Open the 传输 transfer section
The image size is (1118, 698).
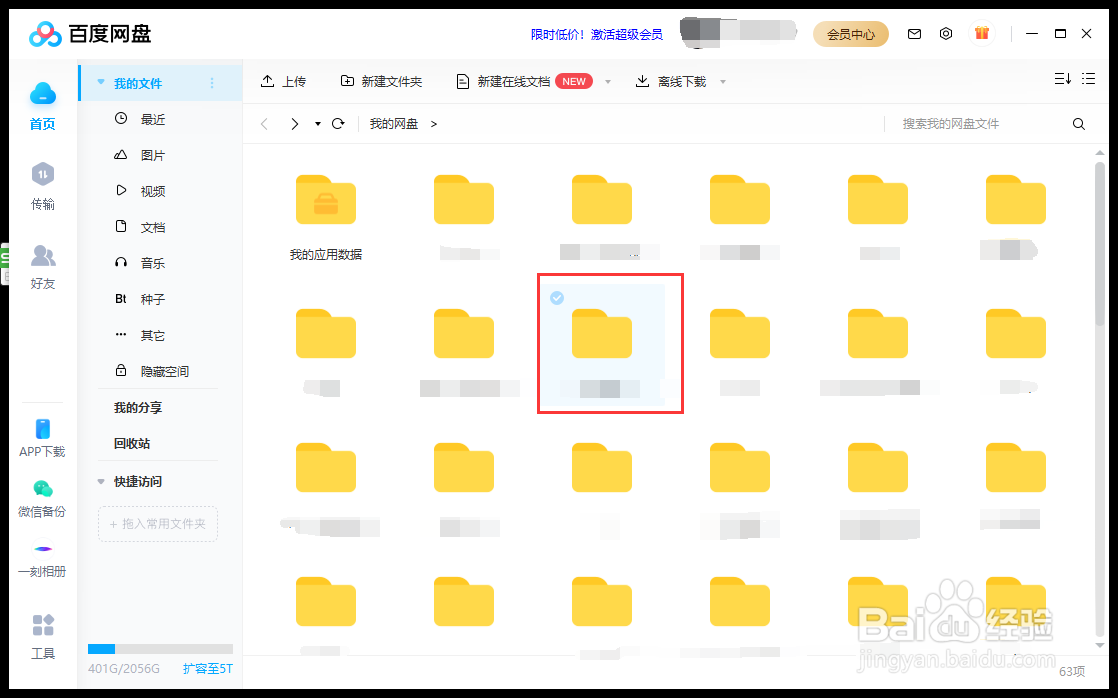coord(43,186)
